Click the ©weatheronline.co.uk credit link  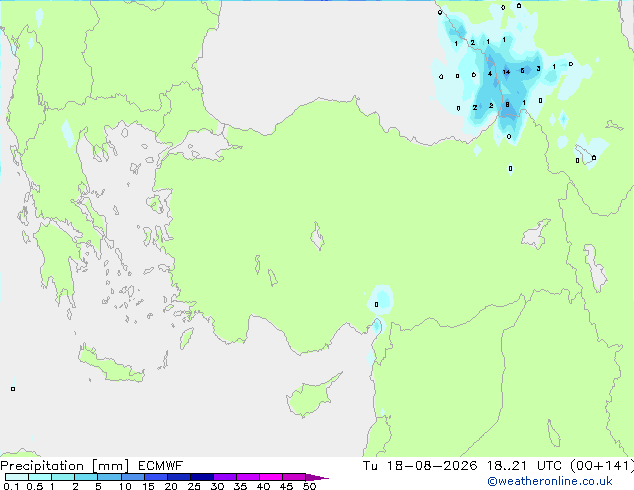(x=550, y=481)
